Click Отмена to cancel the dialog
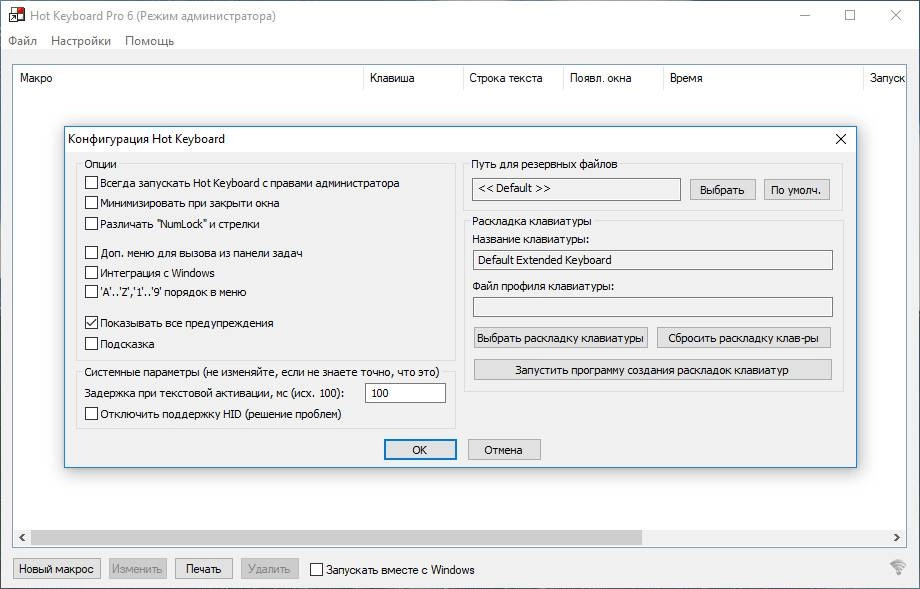This screenshot has height=589, width=920. point(503,450)
